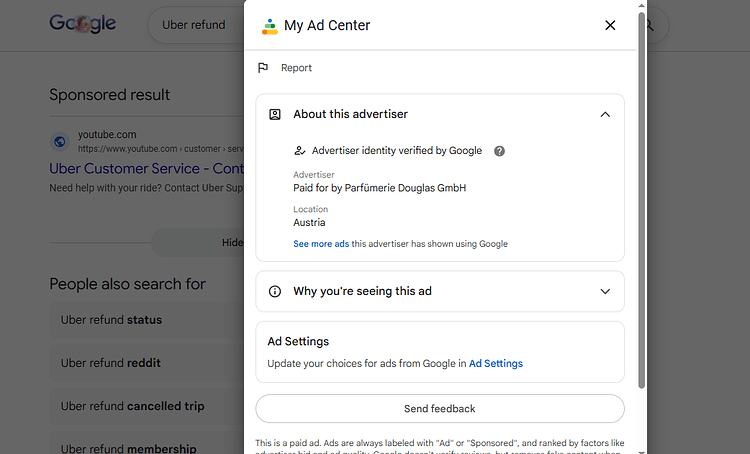Screen dimensions: 750x454
Task: Click the About this advertiser person icon
Action: [x=275, y=114]
